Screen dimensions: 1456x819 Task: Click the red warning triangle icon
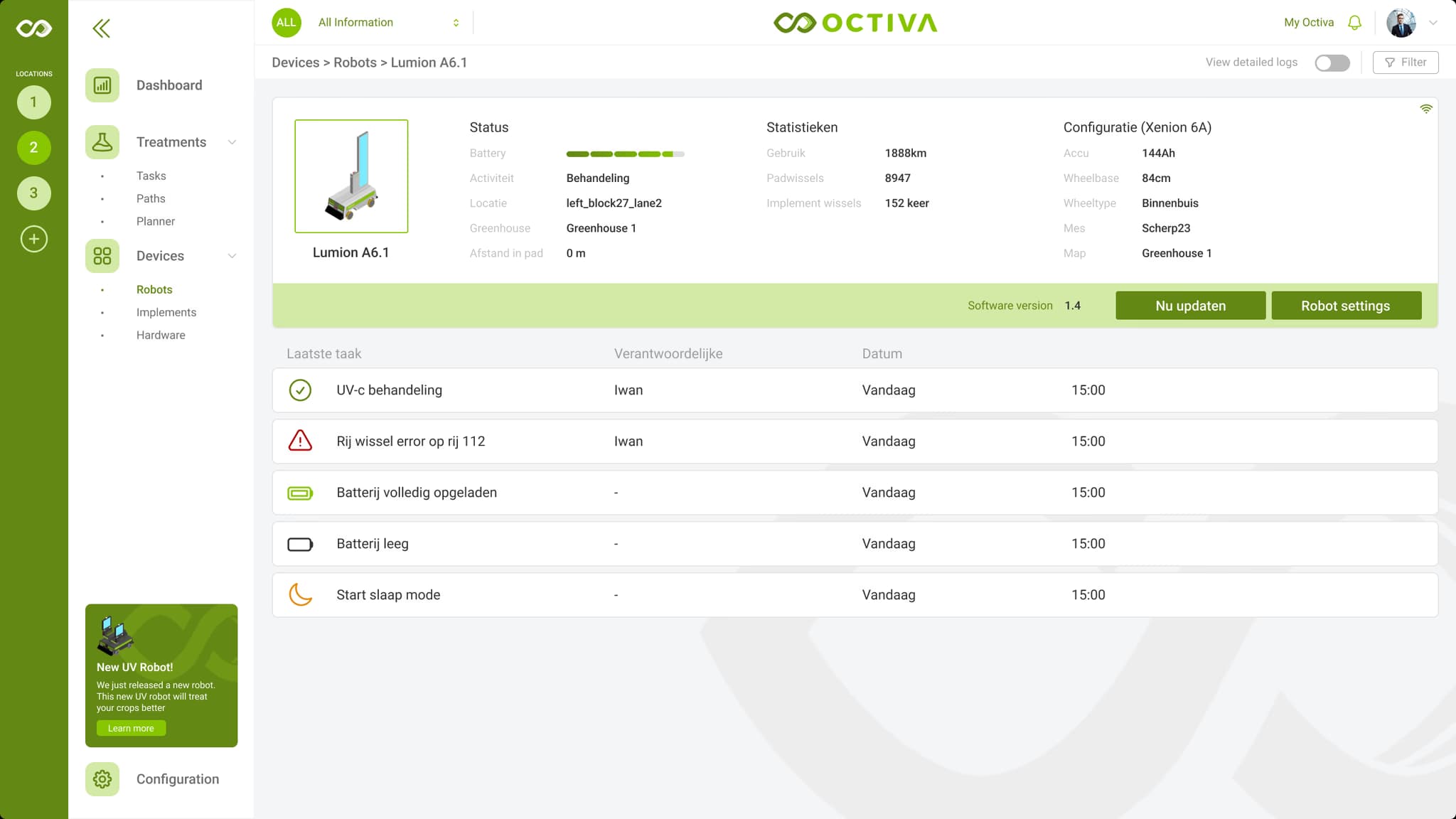point(300,441)
